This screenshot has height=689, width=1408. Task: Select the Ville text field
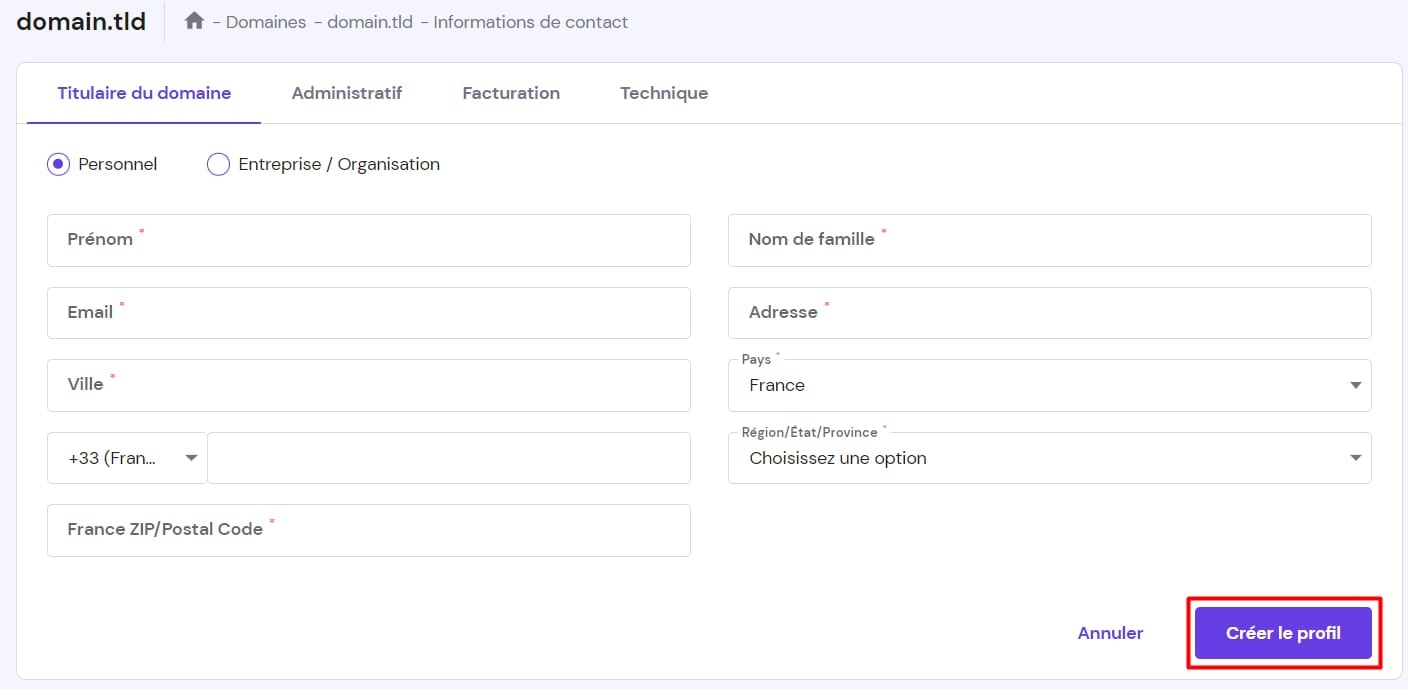[368, 385]
